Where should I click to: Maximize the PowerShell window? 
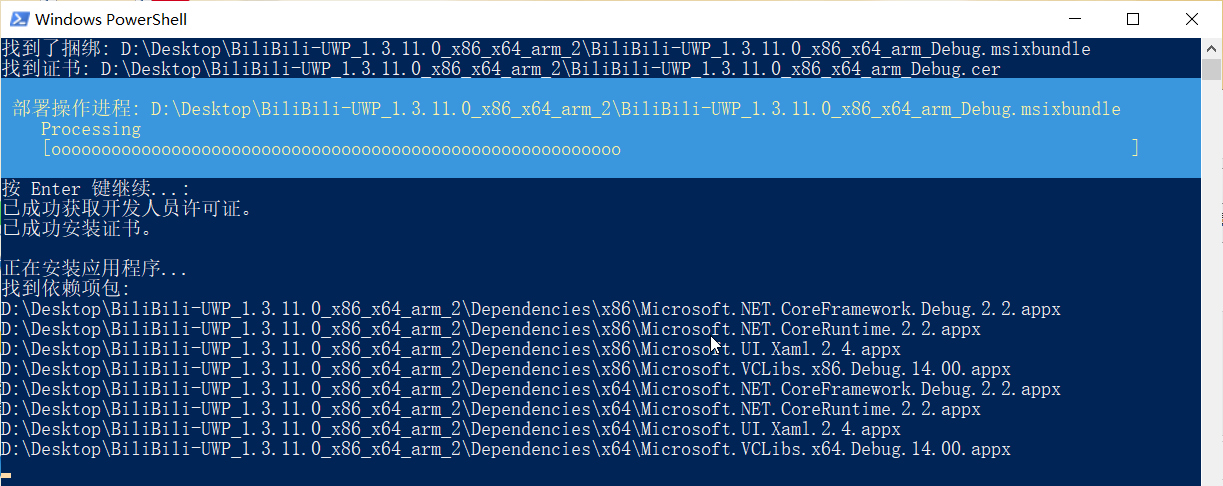point(1133,18)
